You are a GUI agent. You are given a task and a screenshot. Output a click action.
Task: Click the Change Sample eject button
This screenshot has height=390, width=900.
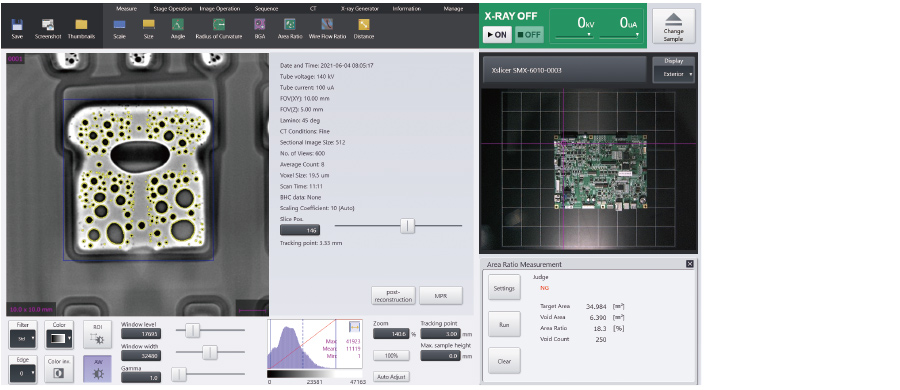(673, 26)
